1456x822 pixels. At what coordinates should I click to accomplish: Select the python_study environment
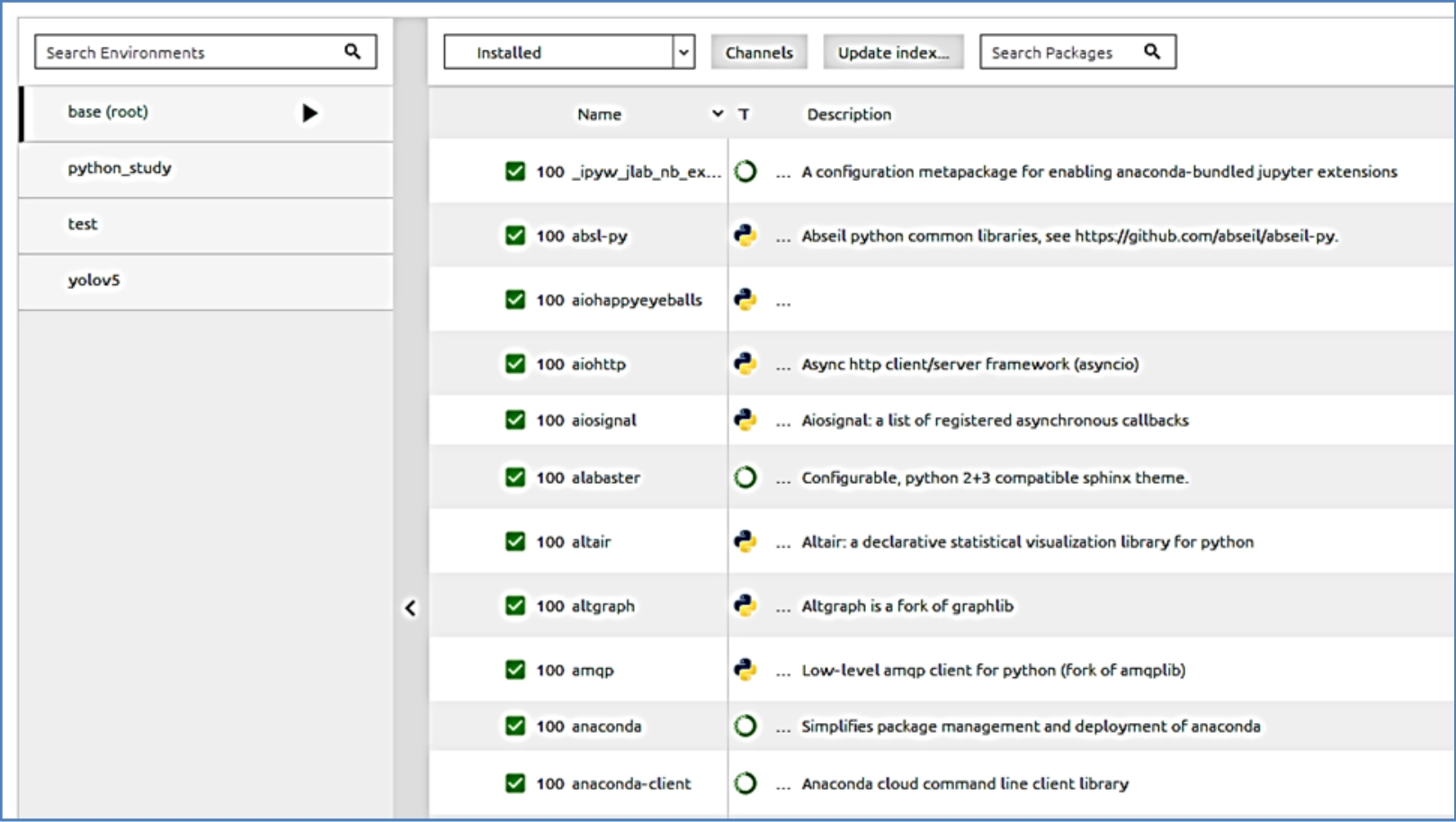click(x=206, y=169)
